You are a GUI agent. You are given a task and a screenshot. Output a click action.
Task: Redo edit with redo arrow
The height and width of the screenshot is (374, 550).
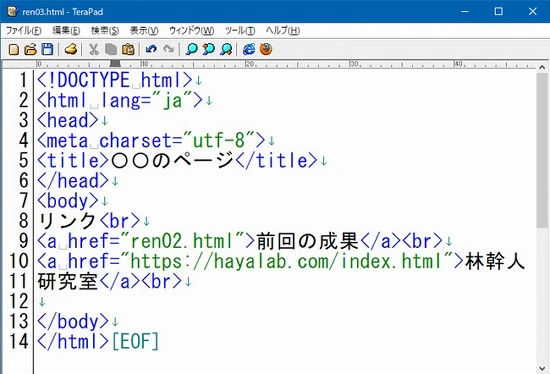click(169, 49)
